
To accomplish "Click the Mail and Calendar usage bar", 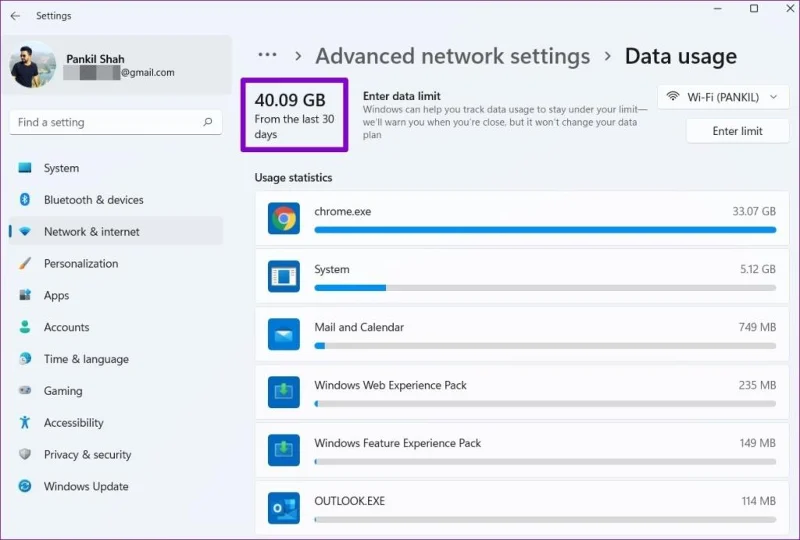I will (x=545, y=346).
